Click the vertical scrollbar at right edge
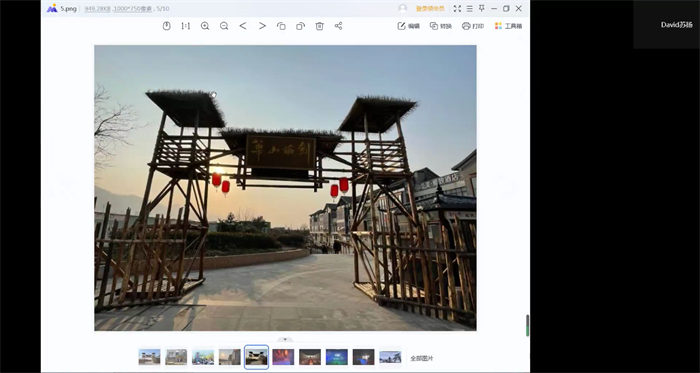The image size is (700, 373). click(x=528, y=325)
